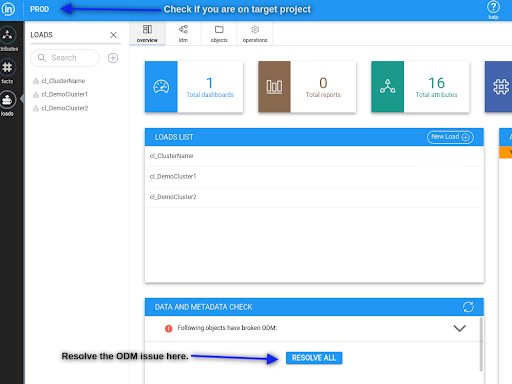
Task: Click the PROD project name
Action: pos(39,9)
